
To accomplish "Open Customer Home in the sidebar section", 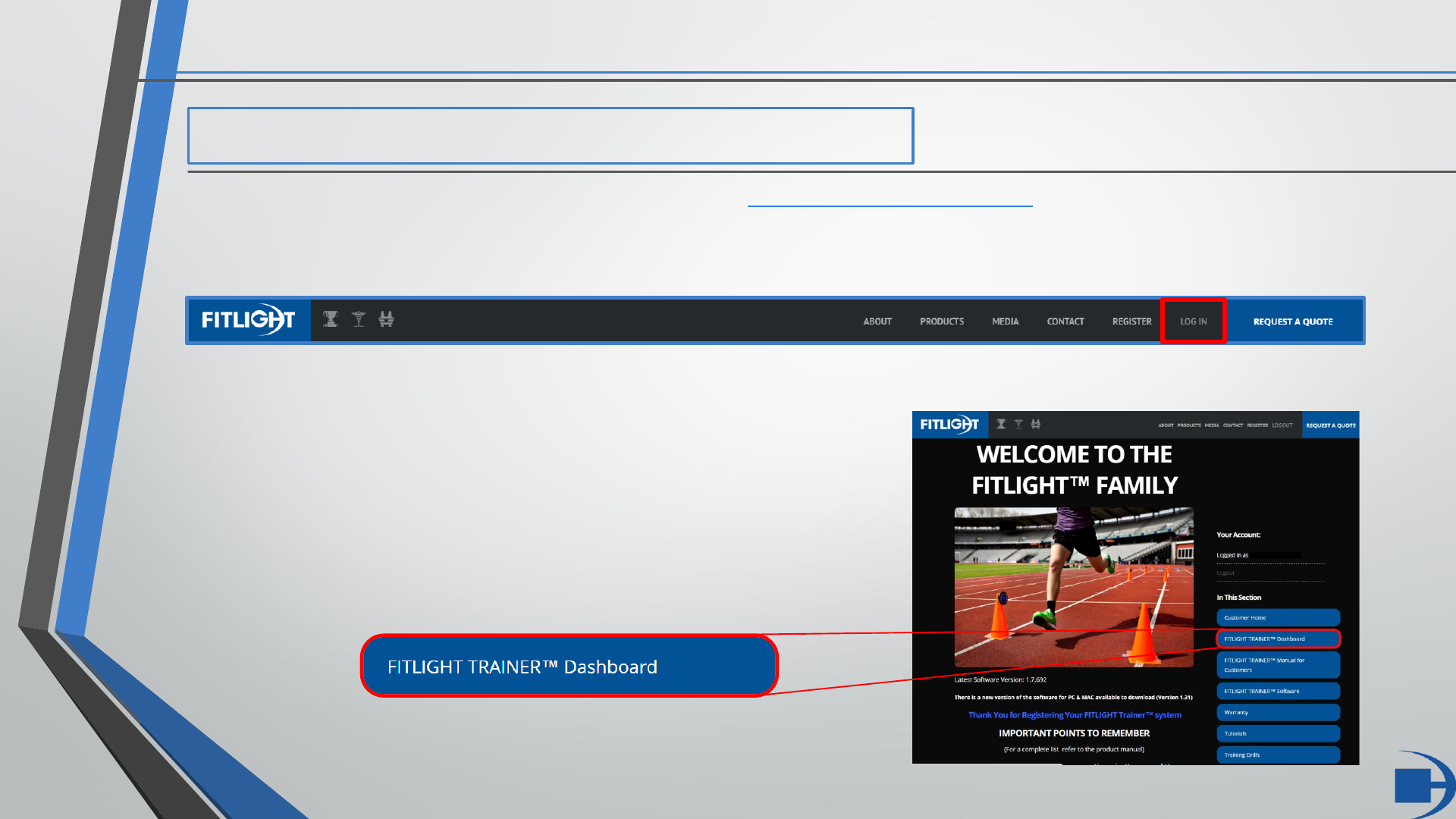I will pos(1278,617).
